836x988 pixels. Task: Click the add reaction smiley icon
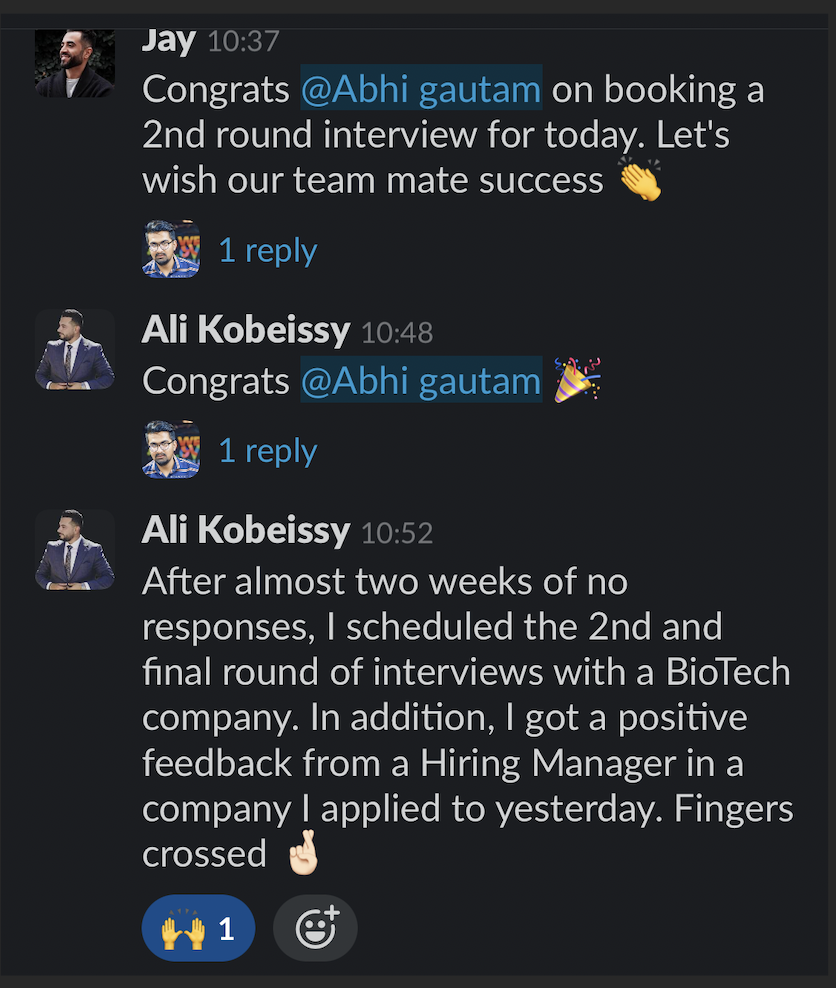click(x=315, y=928)
